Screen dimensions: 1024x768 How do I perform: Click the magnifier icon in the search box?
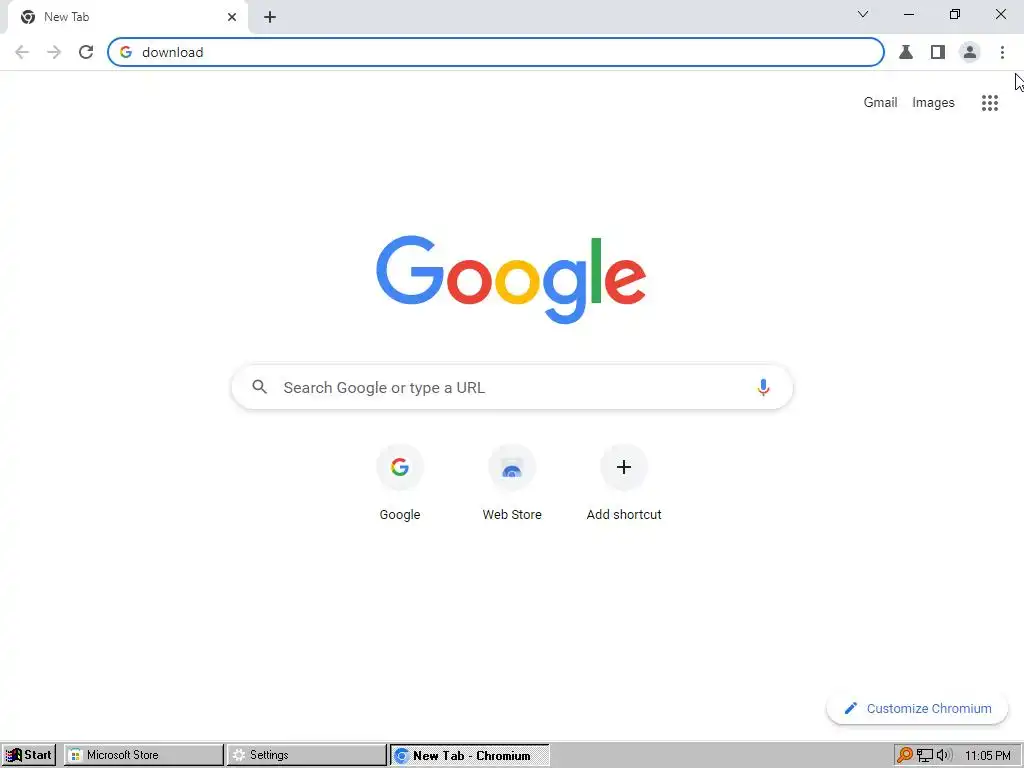point(260,387)
